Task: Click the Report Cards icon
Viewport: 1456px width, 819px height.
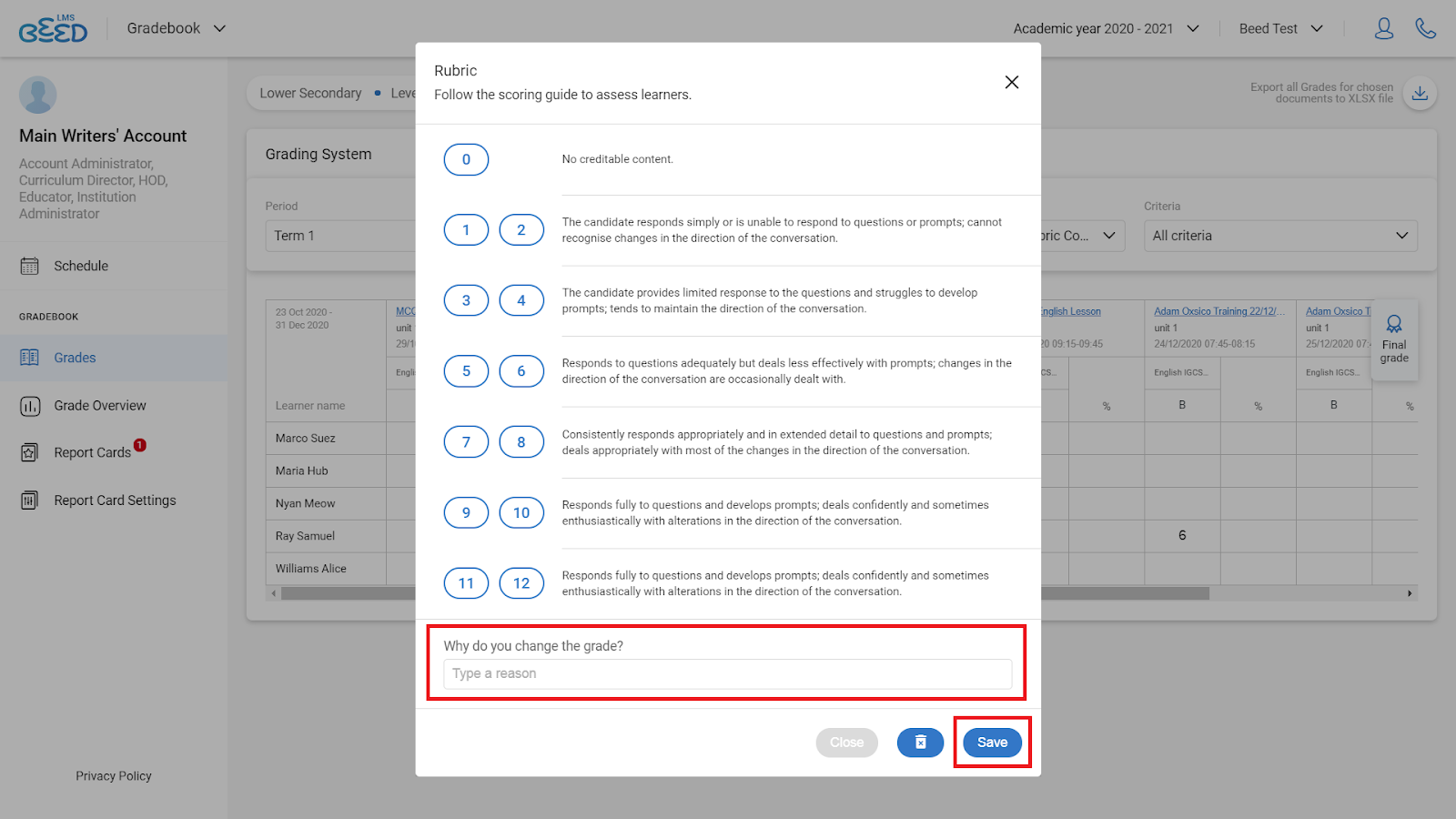Action: (x=30, y=452)
